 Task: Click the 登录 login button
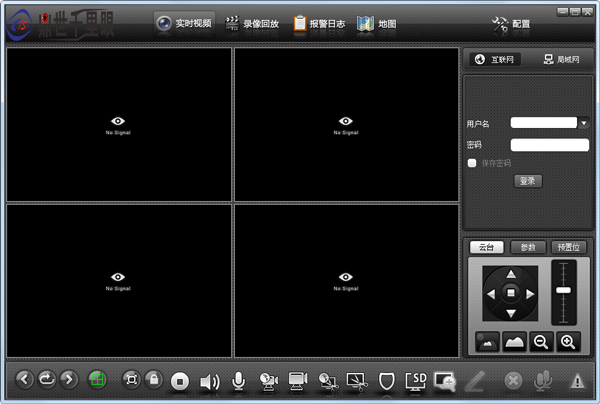coord(527,181)
